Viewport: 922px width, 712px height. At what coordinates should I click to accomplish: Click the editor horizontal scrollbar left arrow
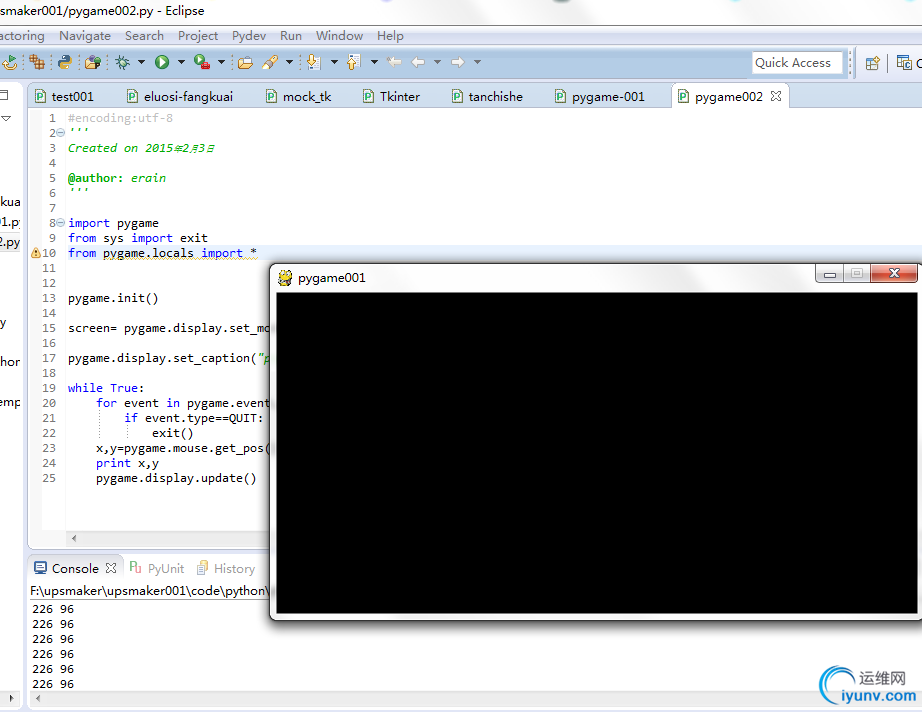74,538
